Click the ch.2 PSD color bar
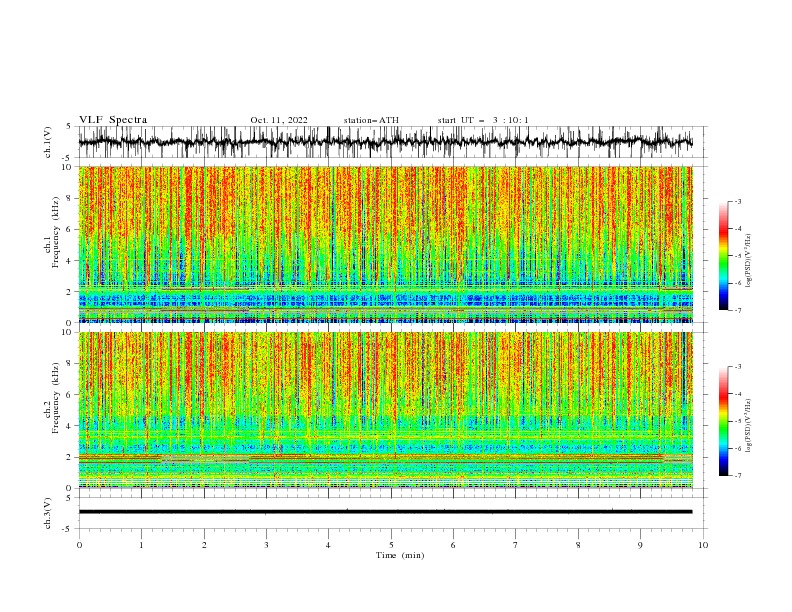Viewport: 792px width, 612px height. pos(723,421)
